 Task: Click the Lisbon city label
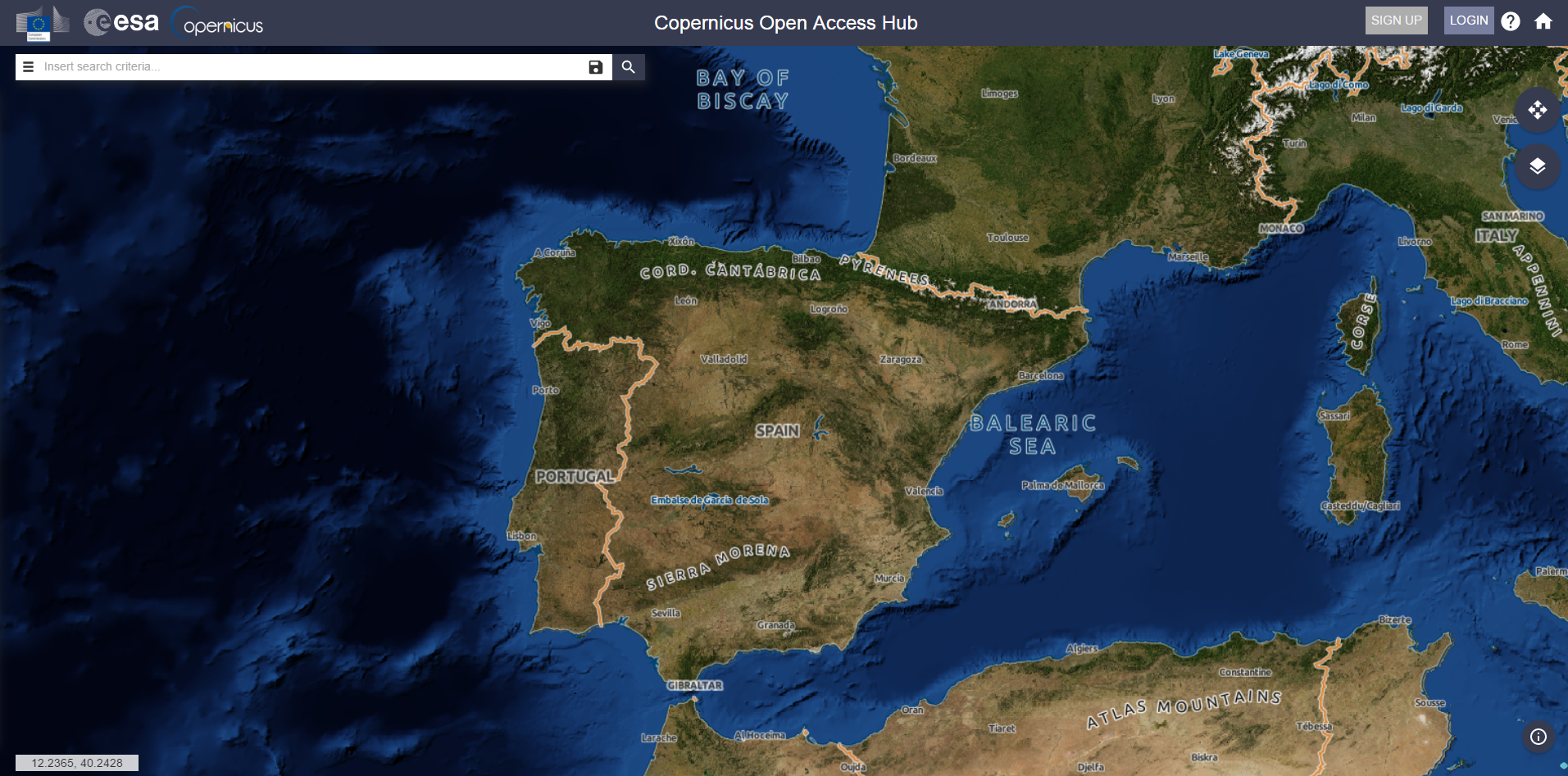[522, 536]
